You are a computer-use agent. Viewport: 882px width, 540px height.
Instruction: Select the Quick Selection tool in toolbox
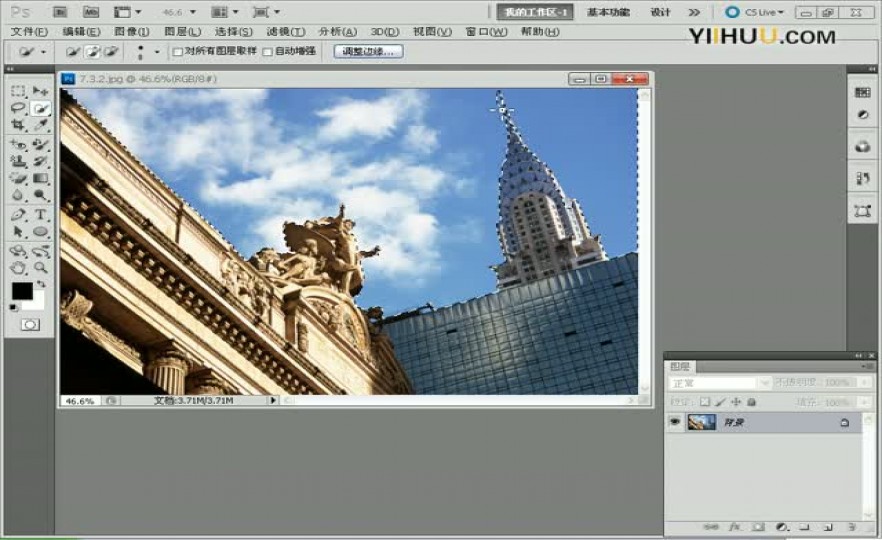(40, 108)
